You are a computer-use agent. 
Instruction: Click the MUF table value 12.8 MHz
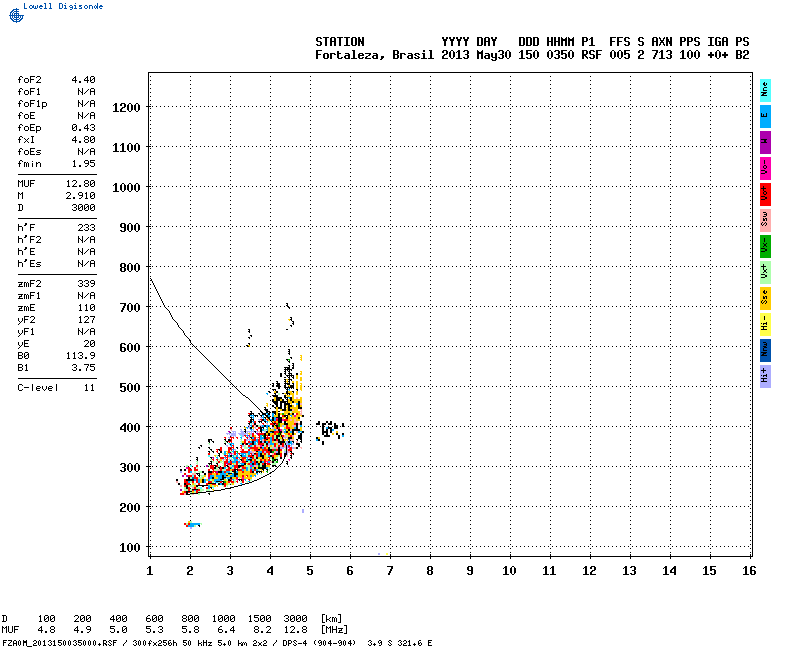pyautogui.click(x=295, y=630)
